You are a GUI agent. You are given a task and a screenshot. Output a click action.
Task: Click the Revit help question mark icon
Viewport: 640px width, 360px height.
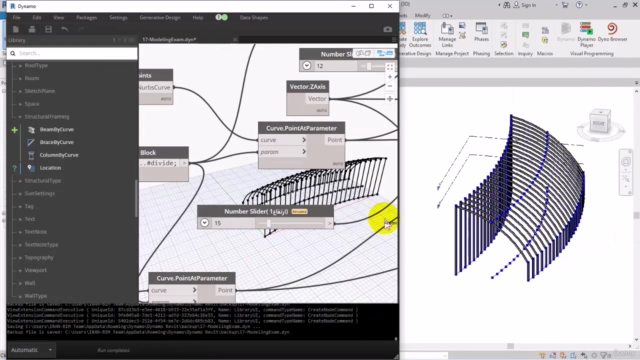[579, 5]
